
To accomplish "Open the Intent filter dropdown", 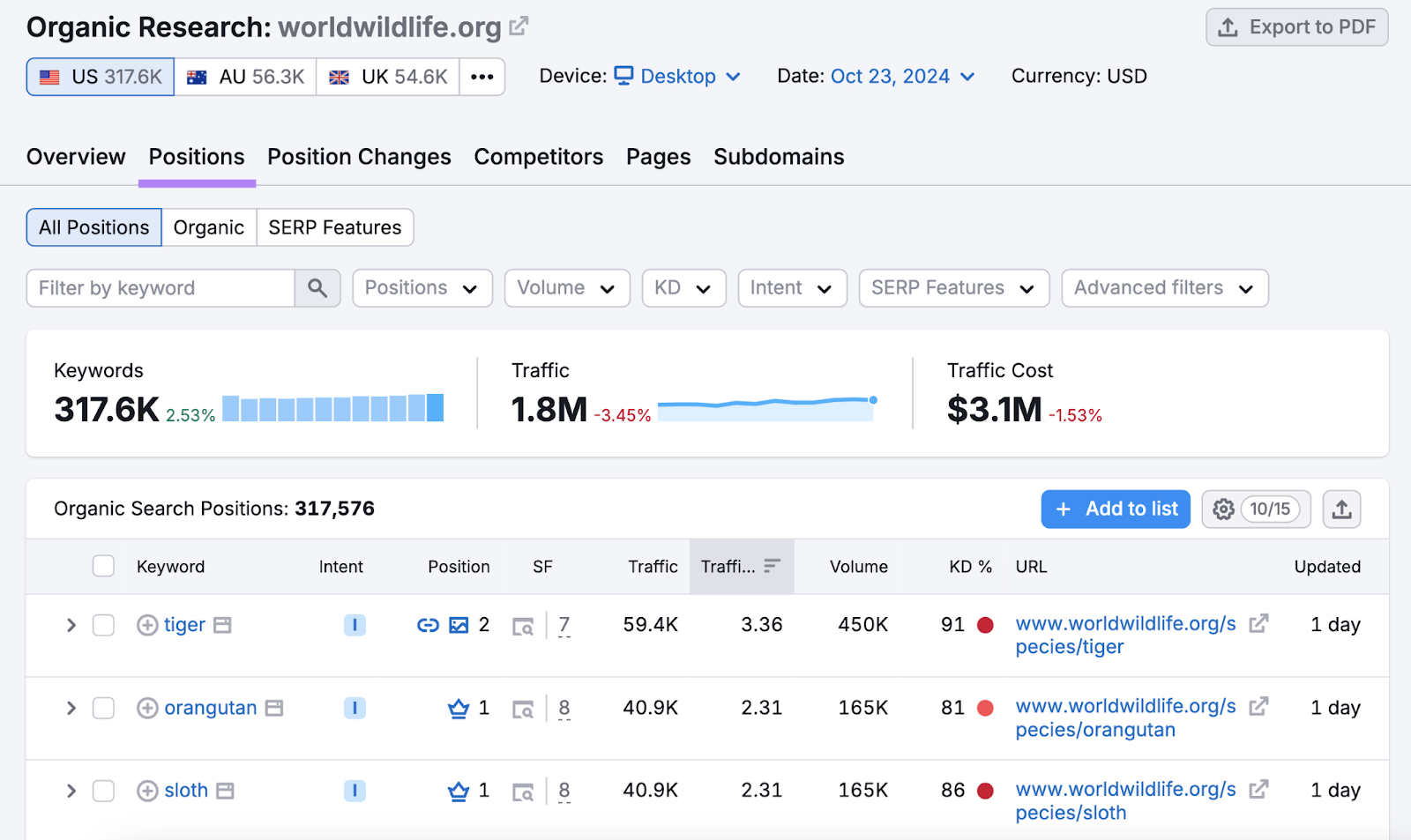I will (x=792, y=288).
